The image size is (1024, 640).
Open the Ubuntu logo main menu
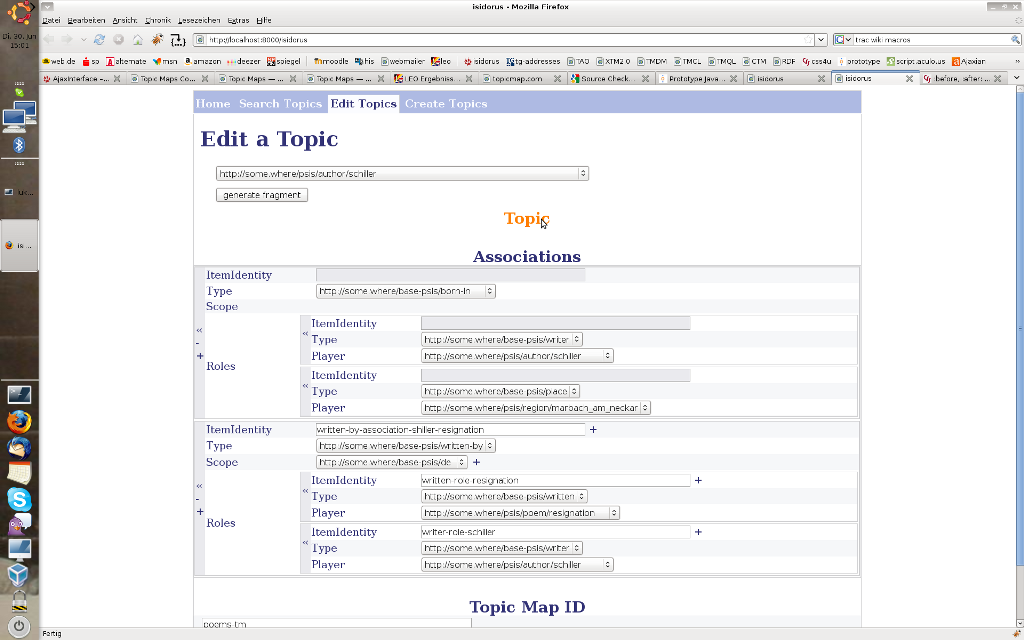pos(20,12)
